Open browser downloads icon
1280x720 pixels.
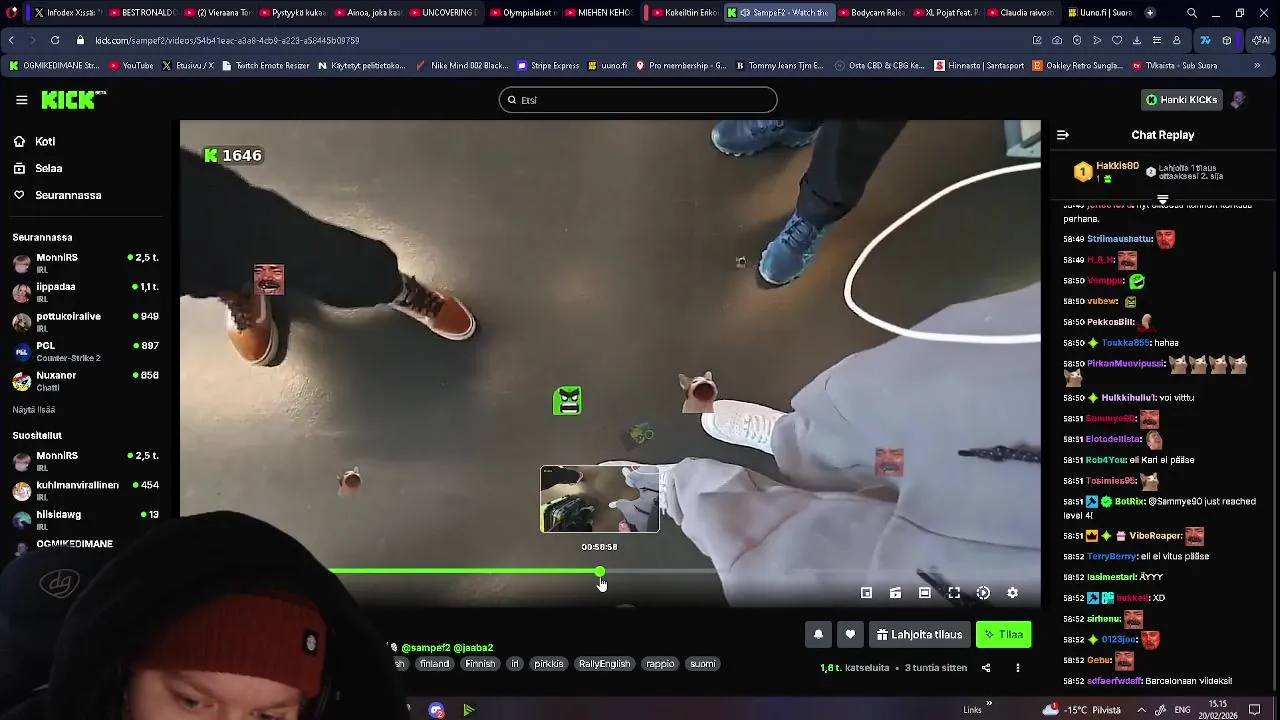[x=1137, y=40]
